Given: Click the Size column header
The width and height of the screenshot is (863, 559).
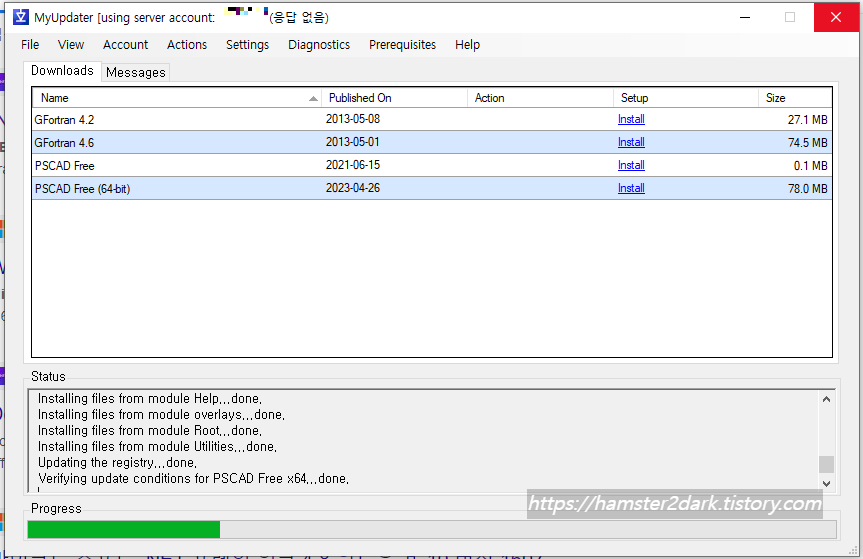Looking at the screenshot, I should 795,98.
